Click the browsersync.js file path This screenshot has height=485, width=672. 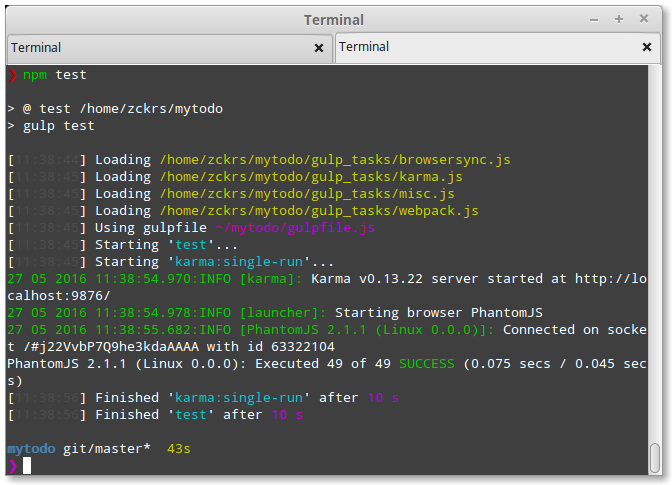(335, 159)
